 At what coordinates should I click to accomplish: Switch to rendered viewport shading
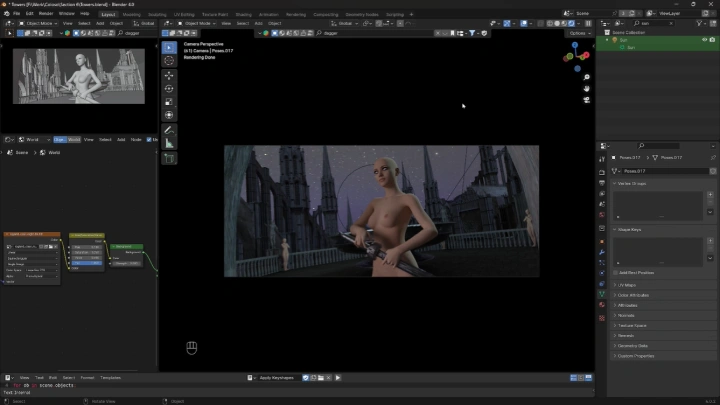[x=571, y=23]
